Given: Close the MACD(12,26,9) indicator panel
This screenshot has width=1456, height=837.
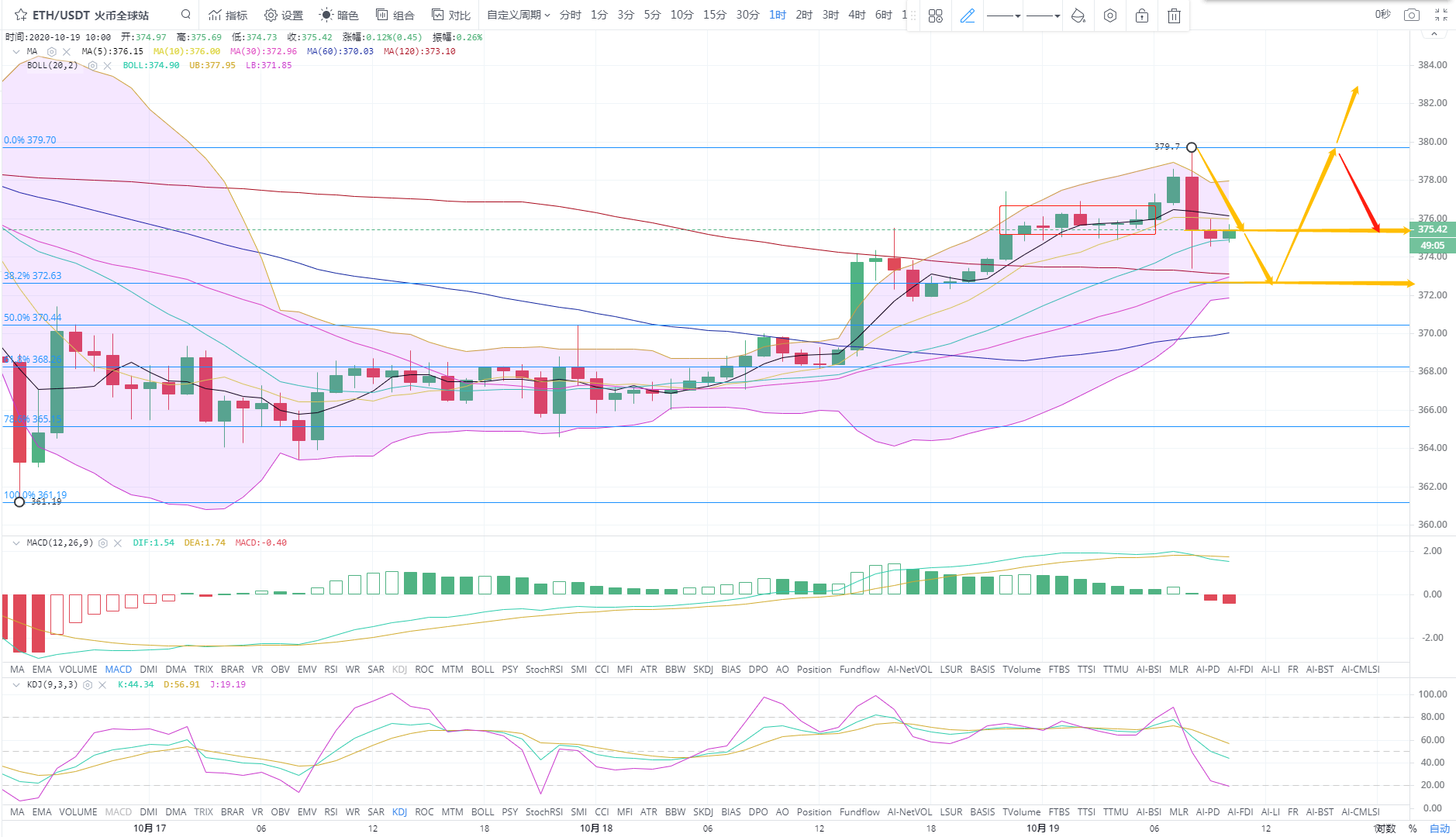Looking at the screenshot, I should pyautogui.click(x=118, y=543).
